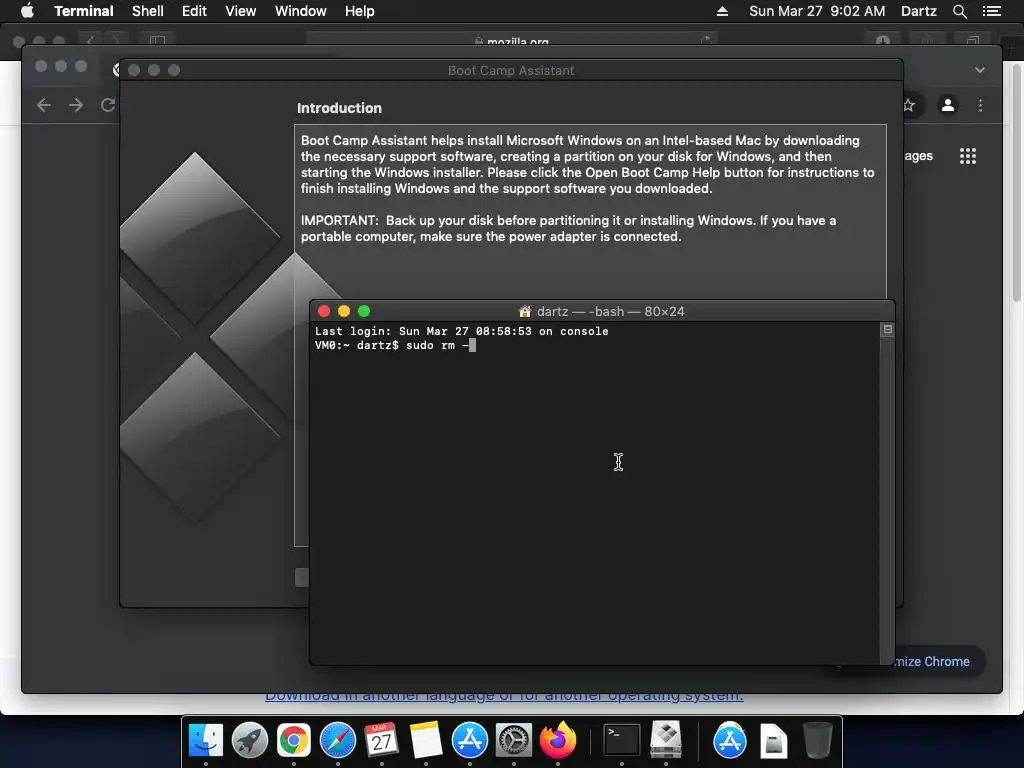1024x768 pixels.
Task: Close the Terminal window with red button
Action: click(324, 312)
